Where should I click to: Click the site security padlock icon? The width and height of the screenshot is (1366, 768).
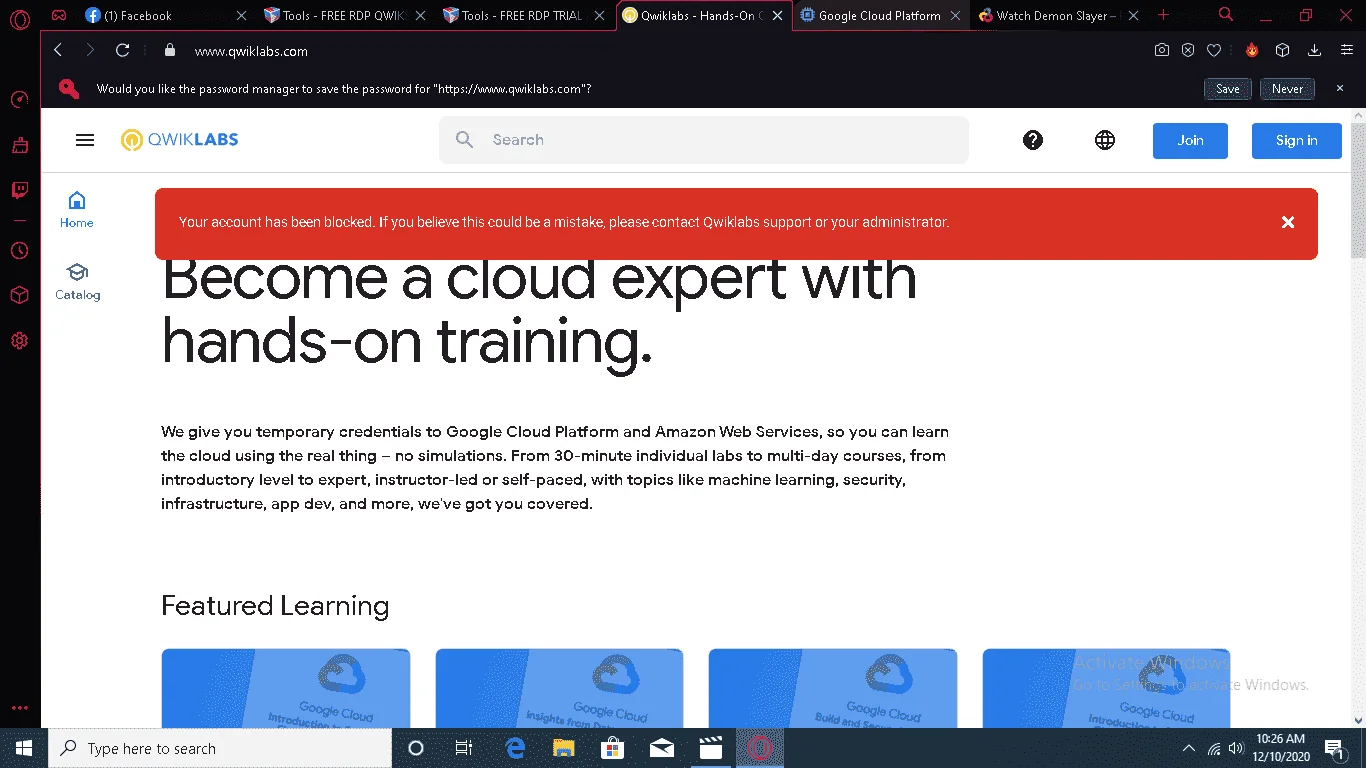click(x=170, y=50)
